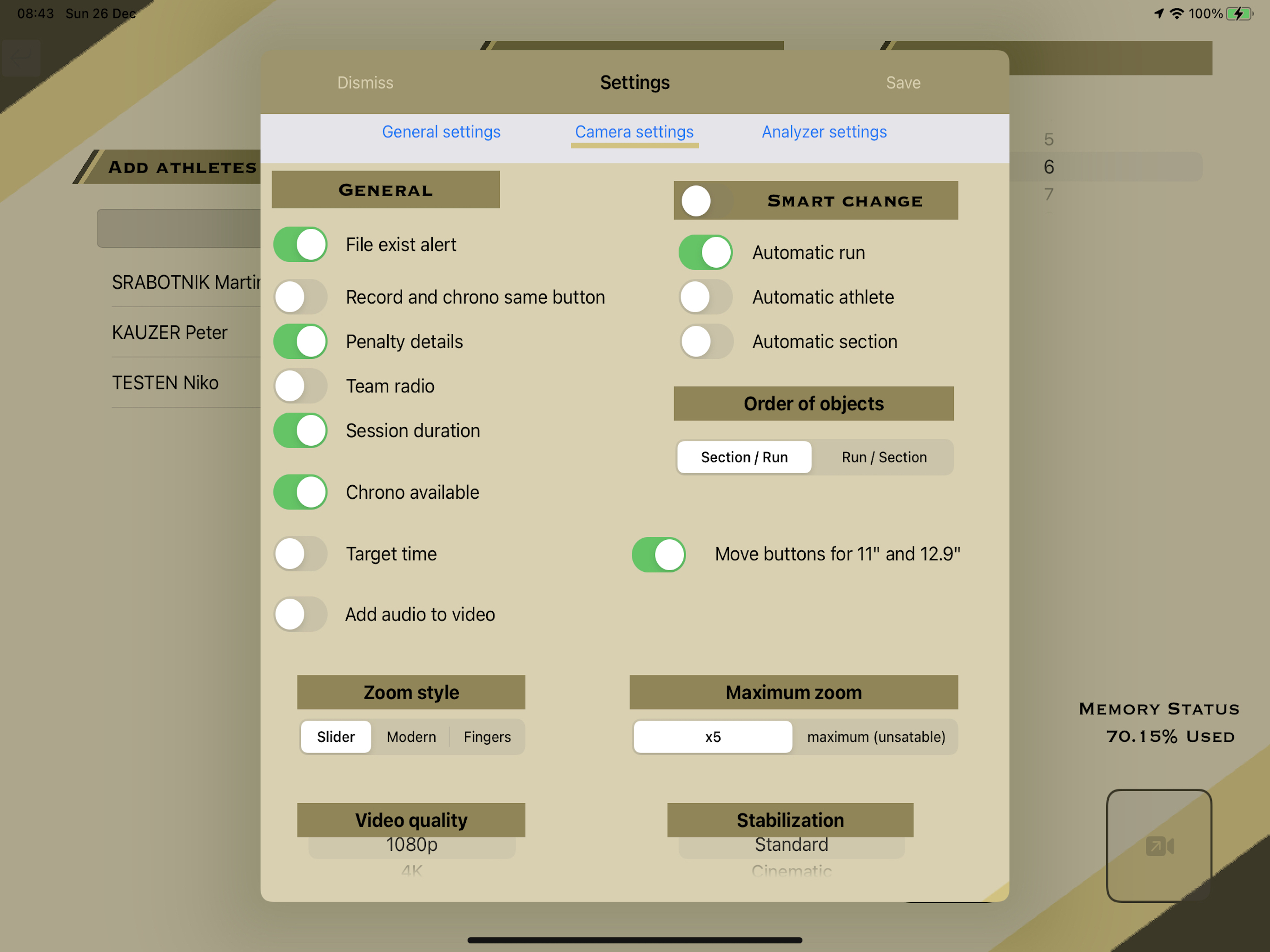This screenshot has width=1270, height=952.
Task: Turn off Move buttons for 11" and 12.9"
Action: [x=659, y=554]
